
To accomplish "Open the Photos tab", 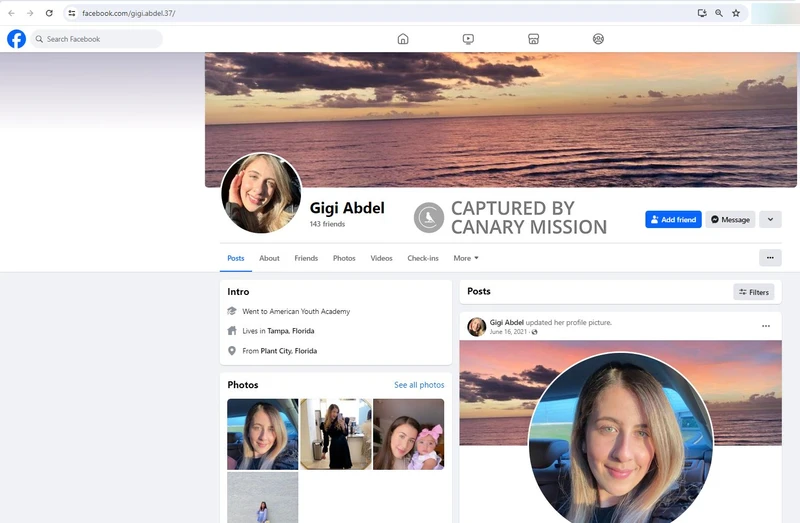I will [344, 258].
